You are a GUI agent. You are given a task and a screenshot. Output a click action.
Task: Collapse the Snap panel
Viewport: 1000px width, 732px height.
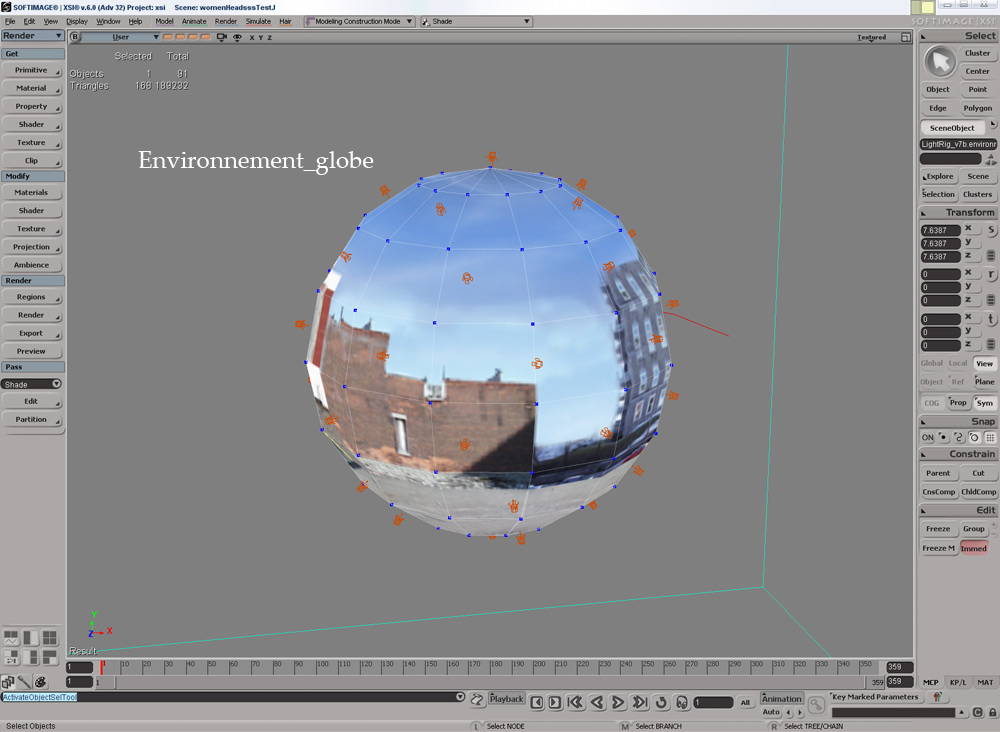click(923, 421)
